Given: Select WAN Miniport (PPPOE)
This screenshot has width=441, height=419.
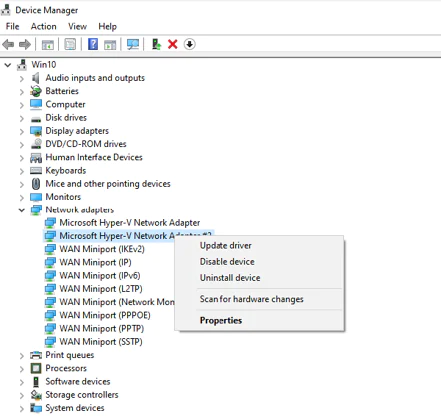Looking at the screenshot, I should 105,315.
